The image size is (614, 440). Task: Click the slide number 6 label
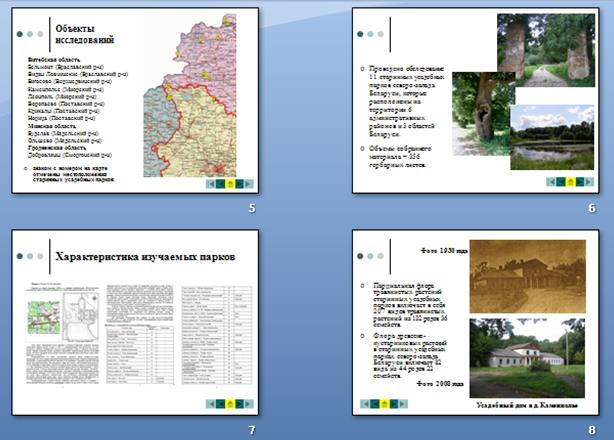(592, 208)
